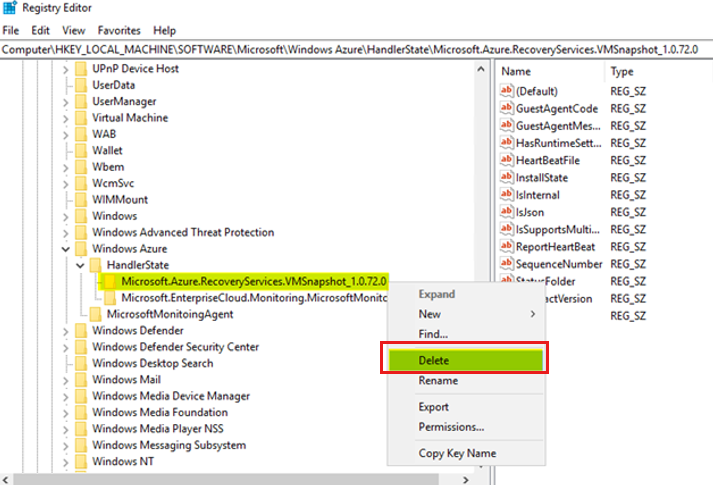This screenshot has height=485, width=713.
Task: Click the folder icon of MicrosoftMonitoingAgent key
Action: 95,314
